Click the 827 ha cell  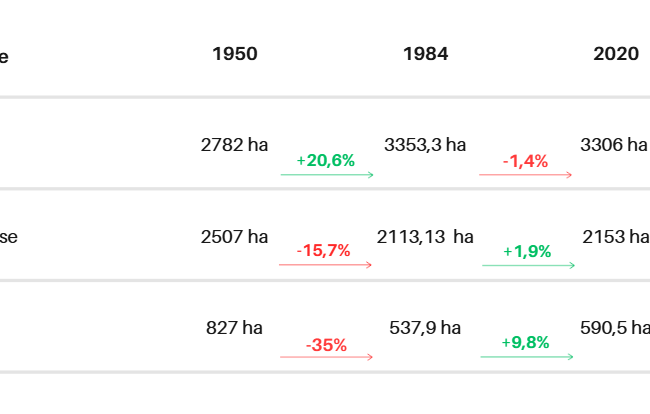point(234,327)
